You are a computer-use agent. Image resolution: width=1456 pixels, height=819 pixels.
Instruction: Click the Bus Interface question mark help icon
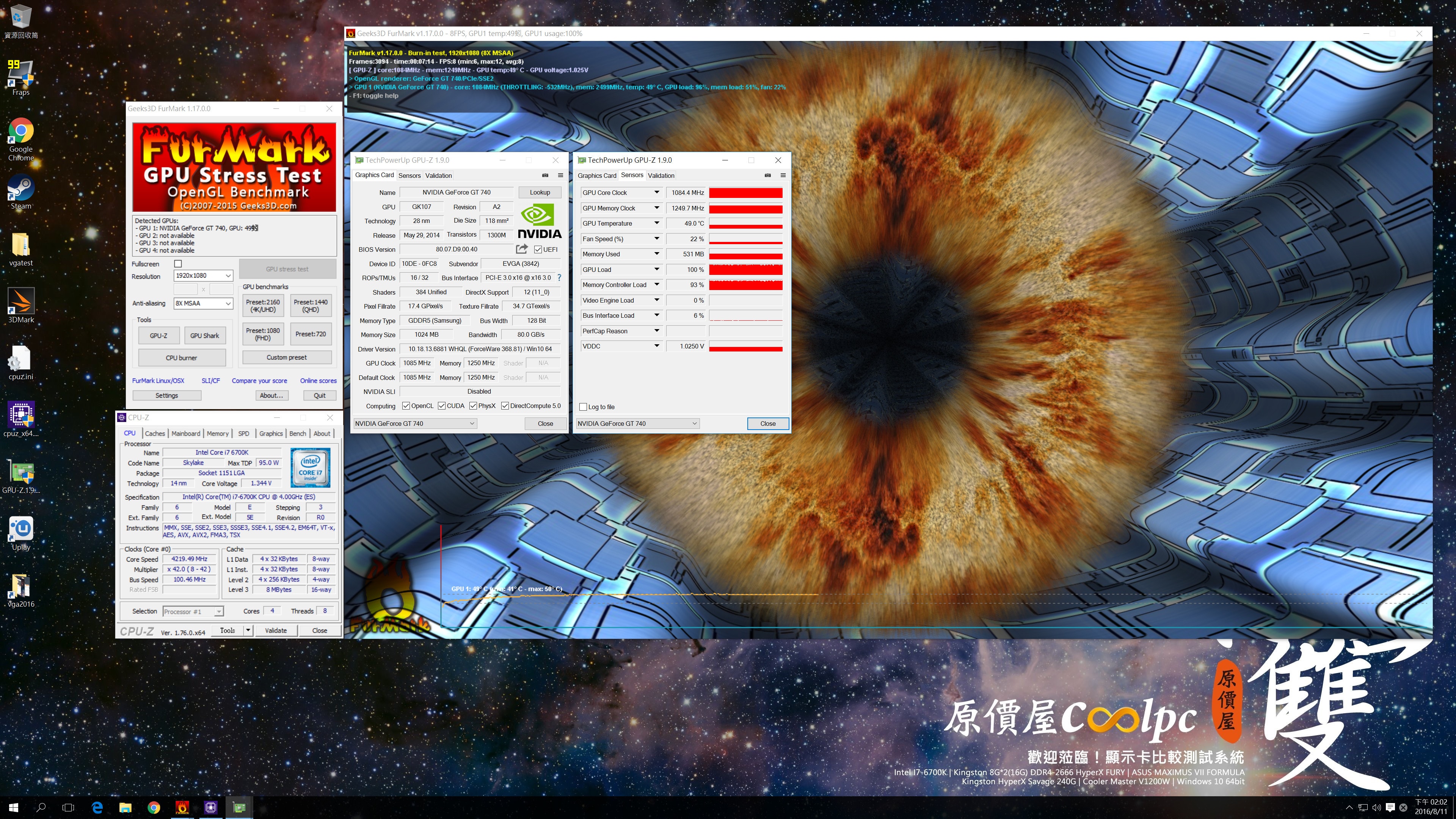click(559, 278)
